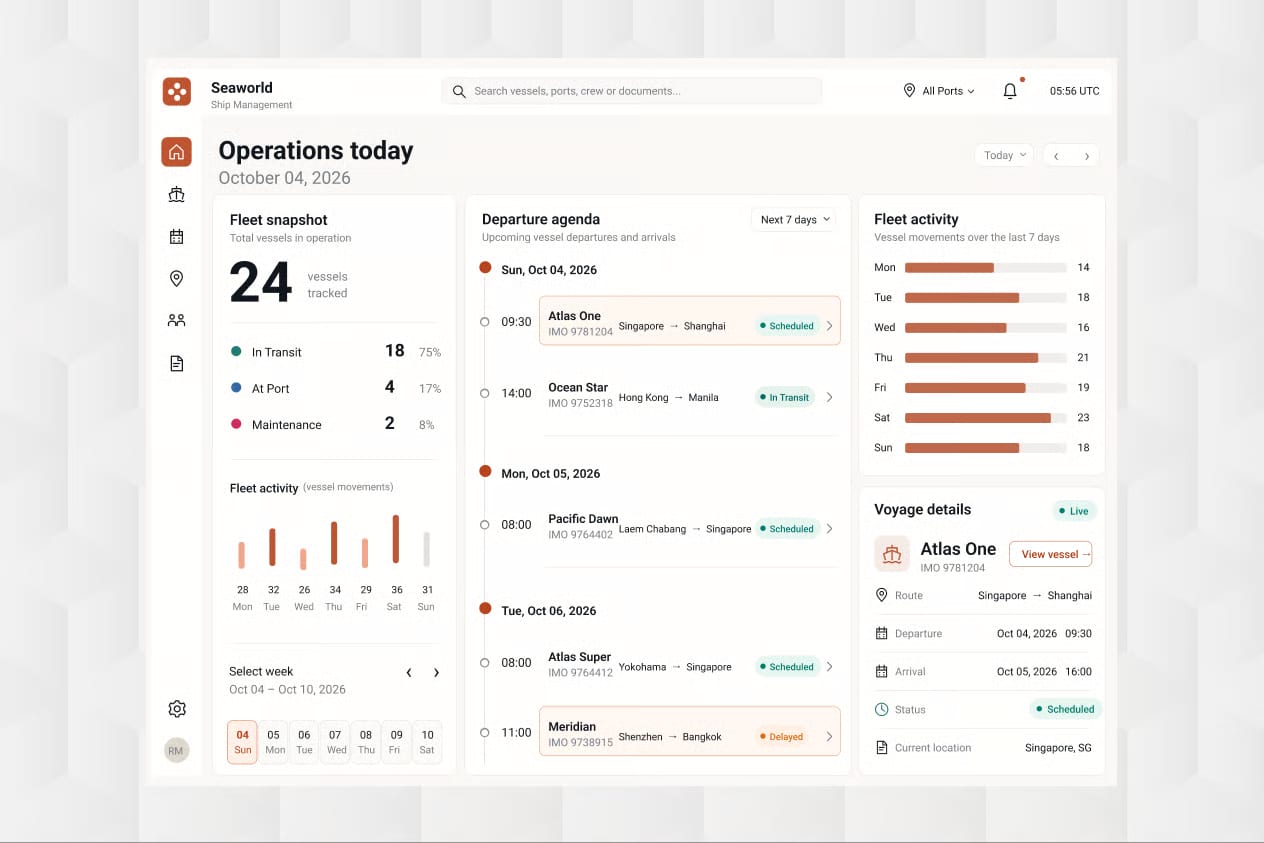Viewport: 1264px width, 843px height.
Task: Expand the Ocean Star departure chevron
Action: tap(829, 397)
